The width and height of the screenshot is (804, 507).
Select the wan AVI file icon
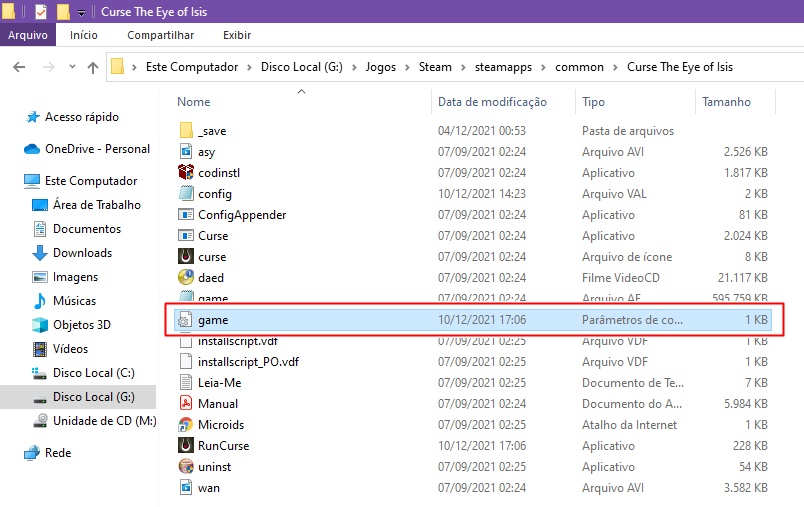point(186,488)
